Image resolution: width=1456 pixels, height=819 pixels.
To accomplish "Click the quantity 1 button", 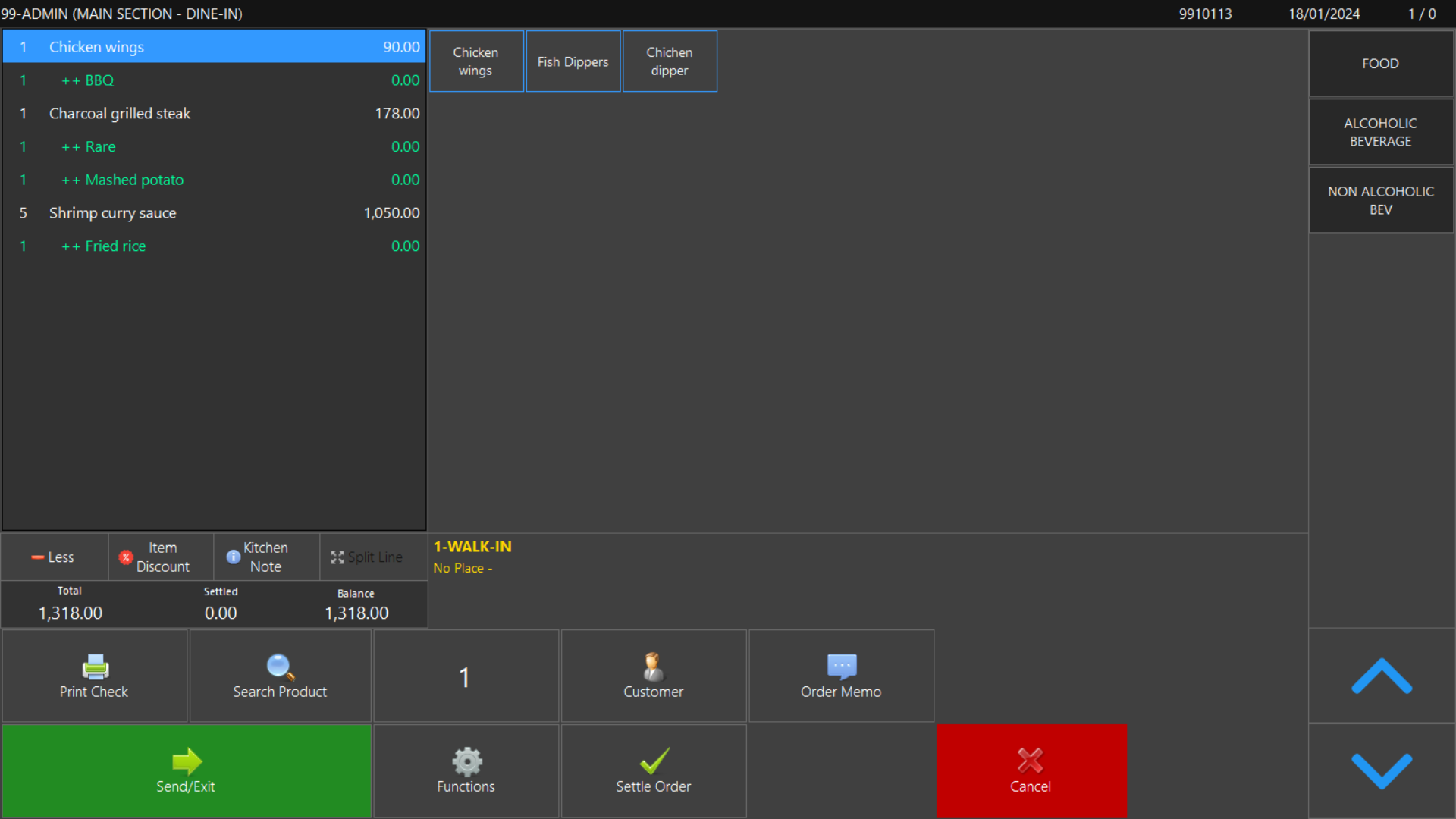I will tap(465, 676).
